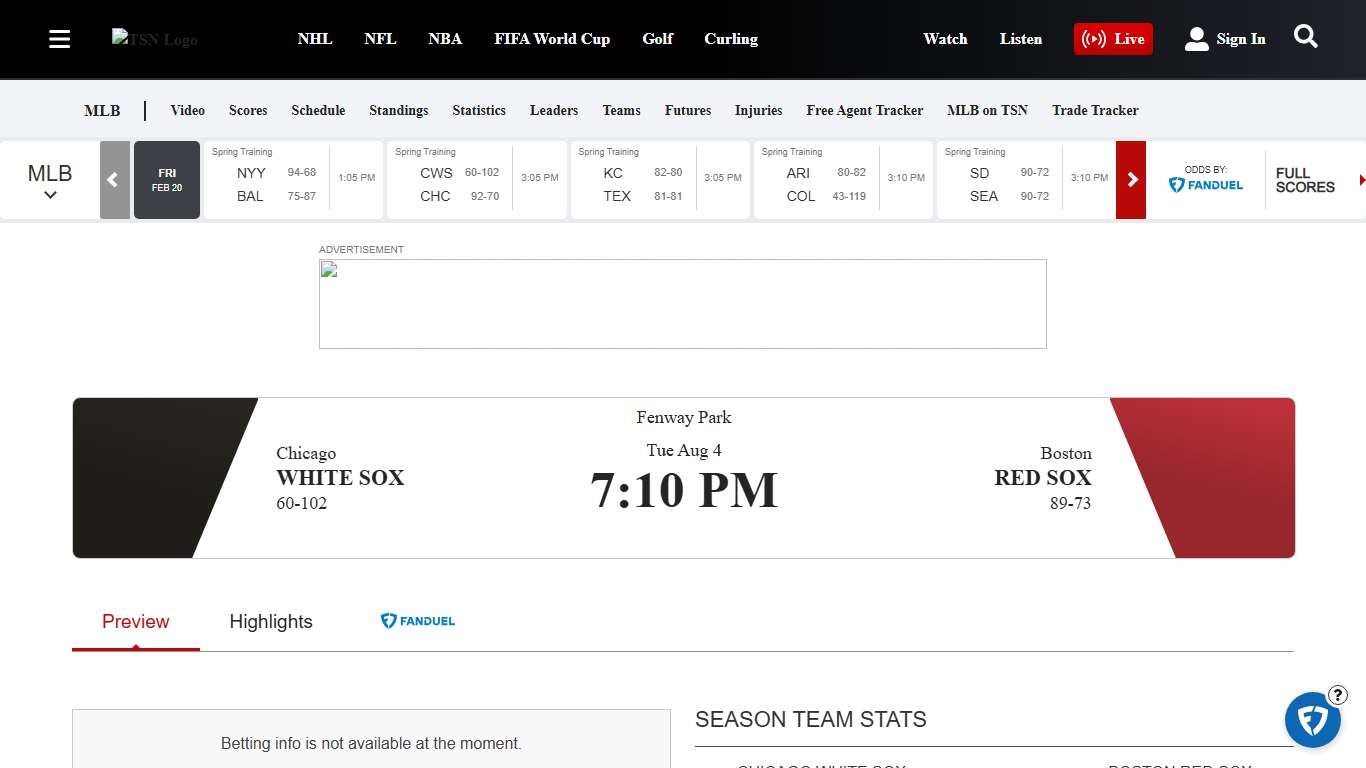Select the Preview tab
Screen dimensions: 1366x768
coord(136,622)
